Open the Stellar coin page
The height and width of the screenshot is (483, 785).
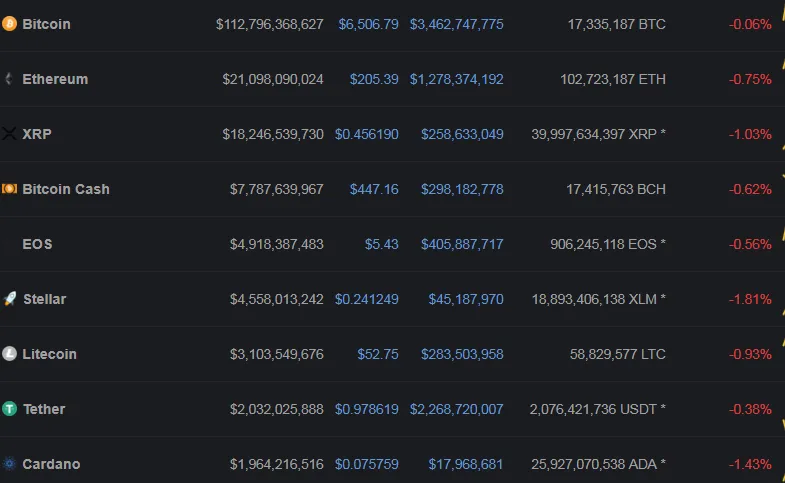tap(45, 299)
